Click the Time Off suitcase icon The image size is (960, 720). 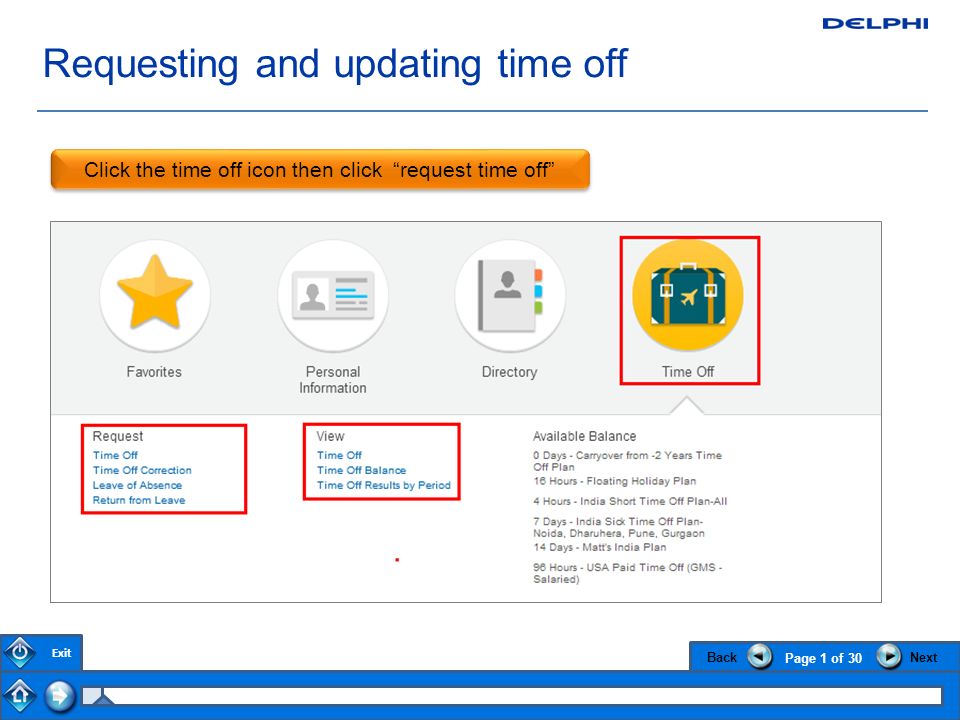point(688,294)
